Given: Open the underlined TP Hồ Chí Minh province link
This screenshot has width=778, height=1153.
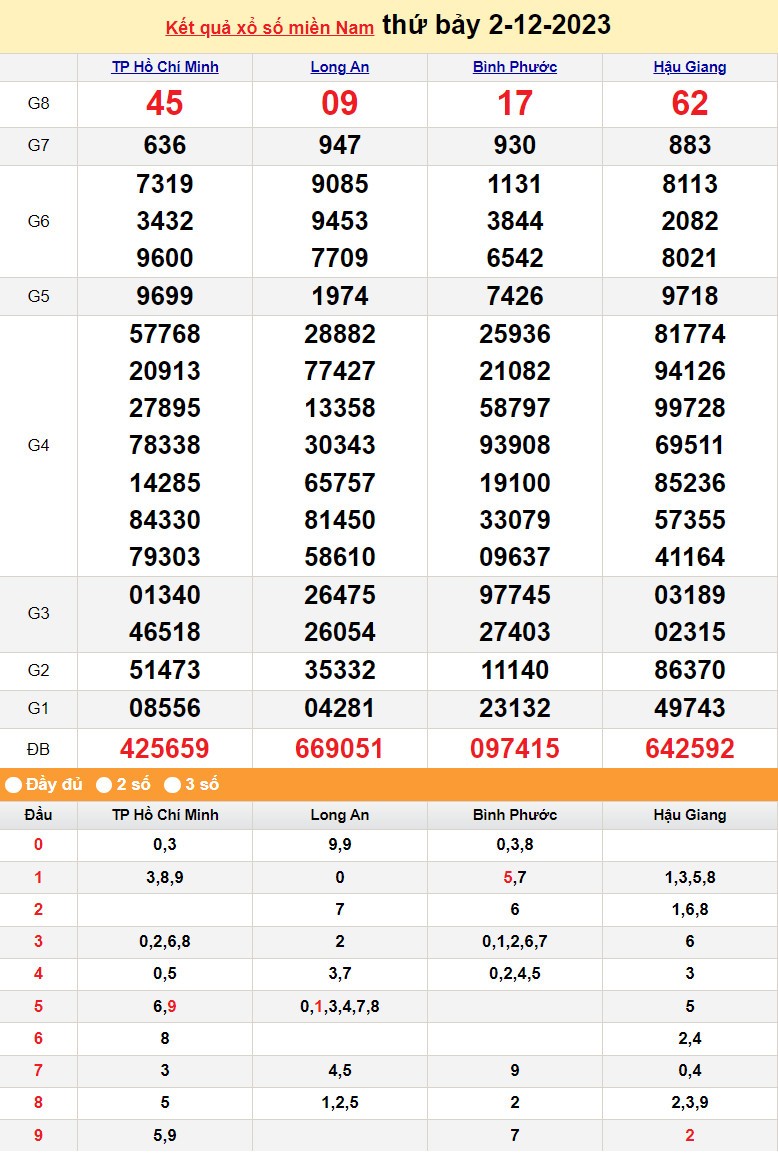Looking at the screenshot, I should point(165,67).
